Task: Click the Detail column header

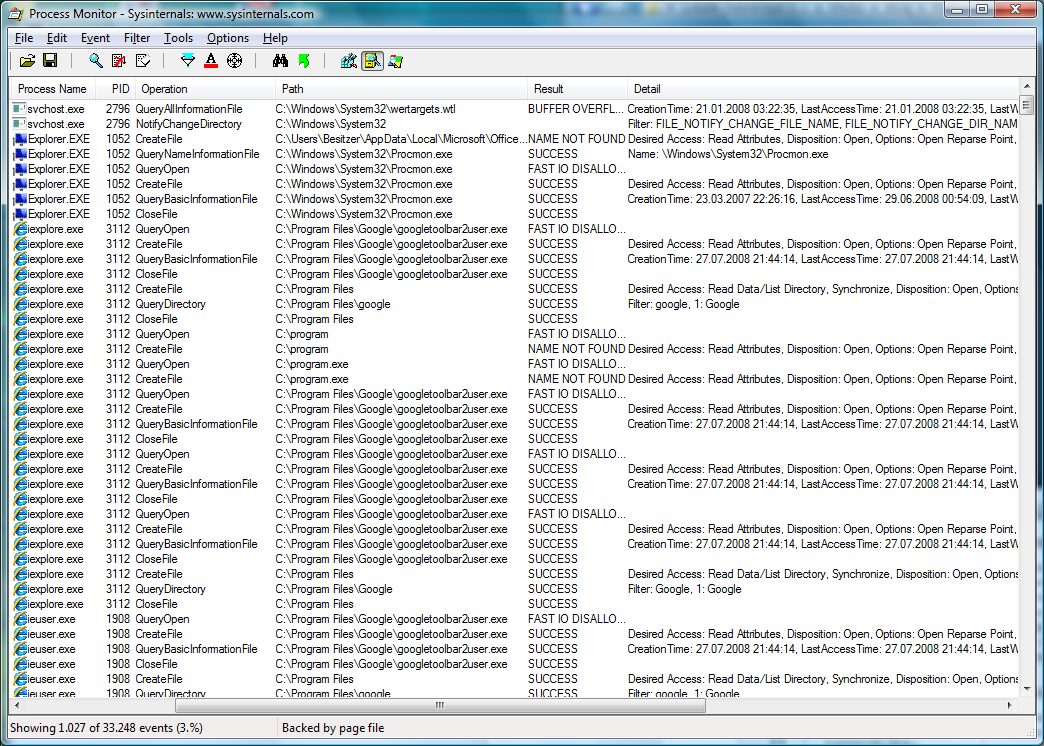Action: 822,89
